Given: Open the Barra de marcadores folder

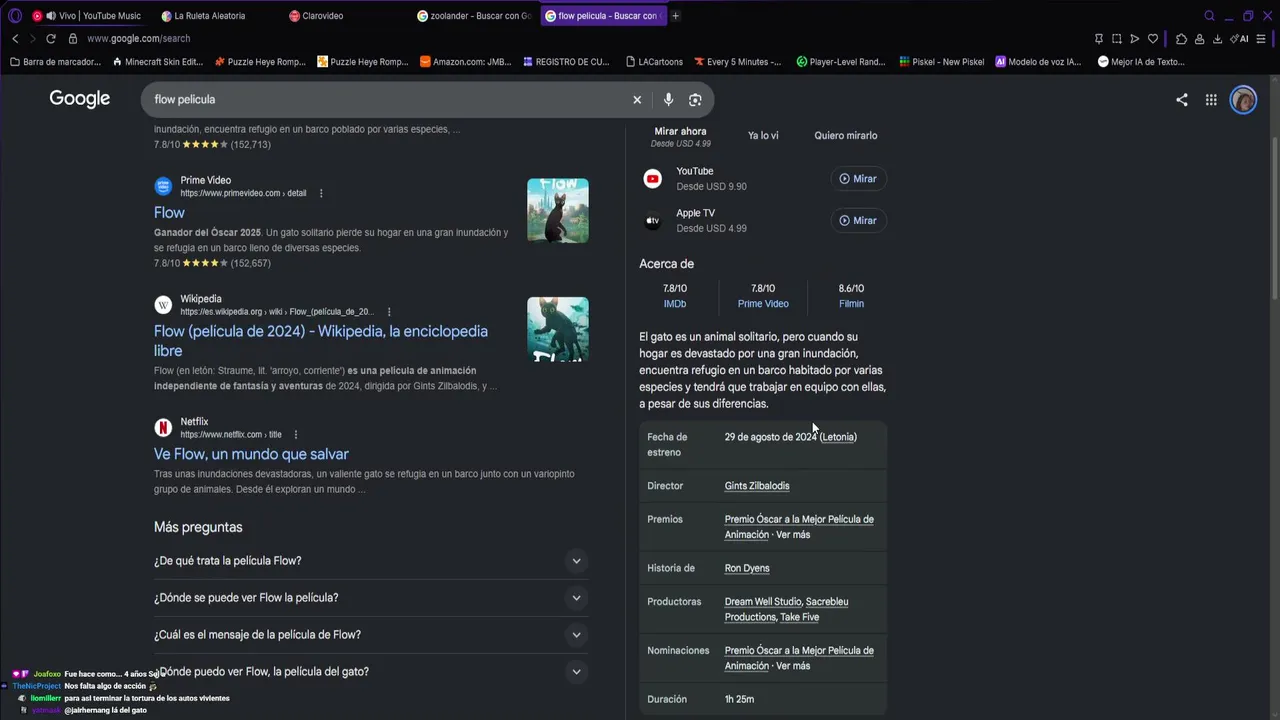Looking at the screenshot, I should click(55, 62).
